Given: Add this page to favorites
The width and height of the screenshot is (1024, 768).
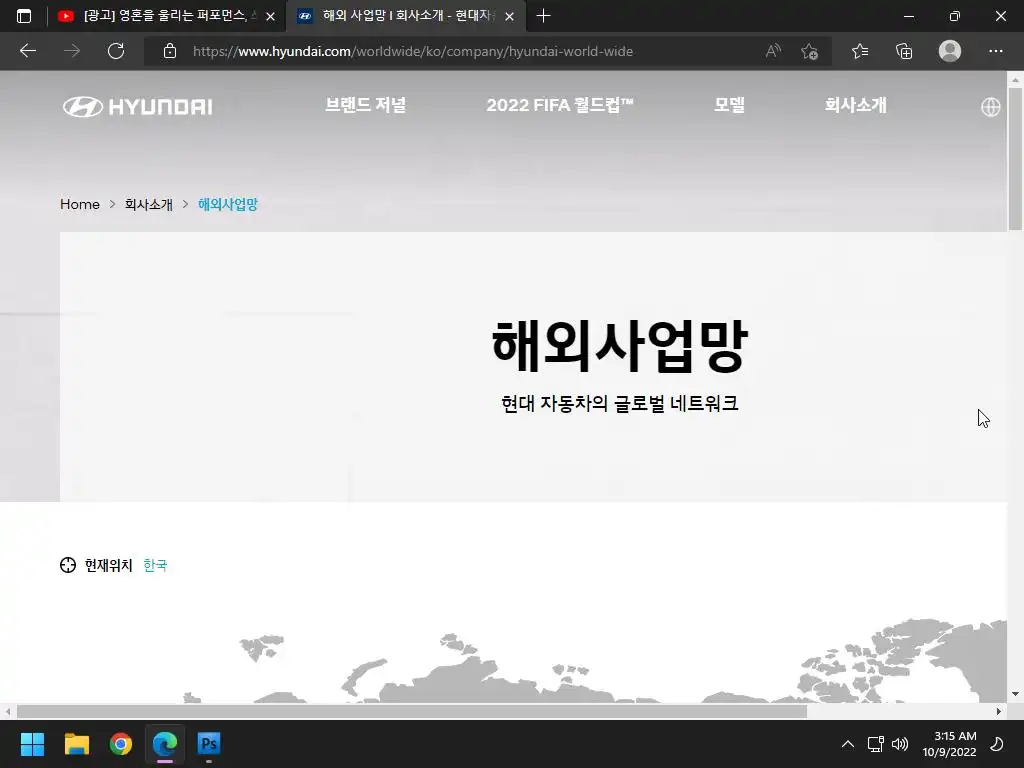Looking at the screenshot, I should point(810,51).
